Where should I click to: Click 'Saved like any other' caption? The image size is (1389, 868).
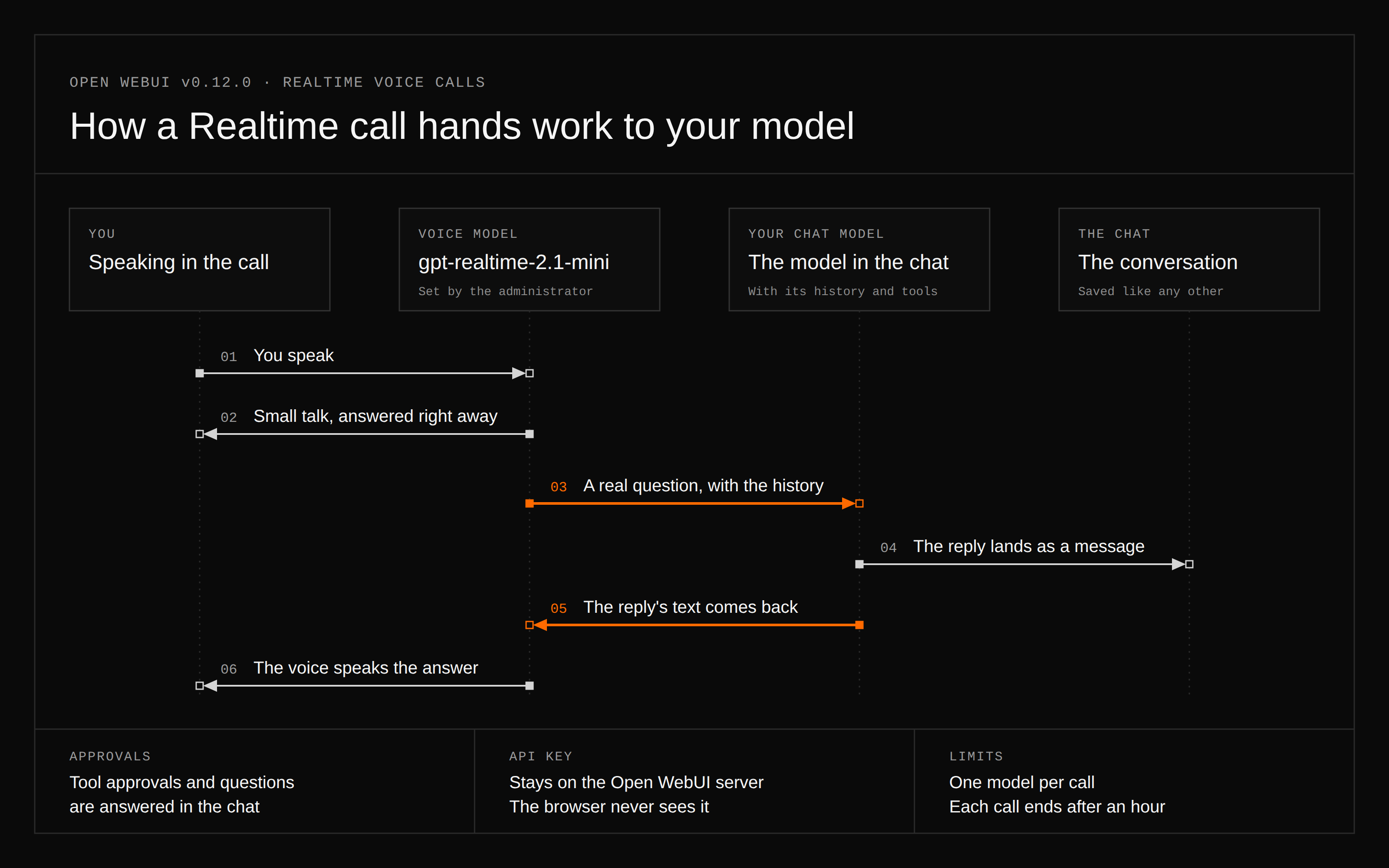tap(1150, 292)
